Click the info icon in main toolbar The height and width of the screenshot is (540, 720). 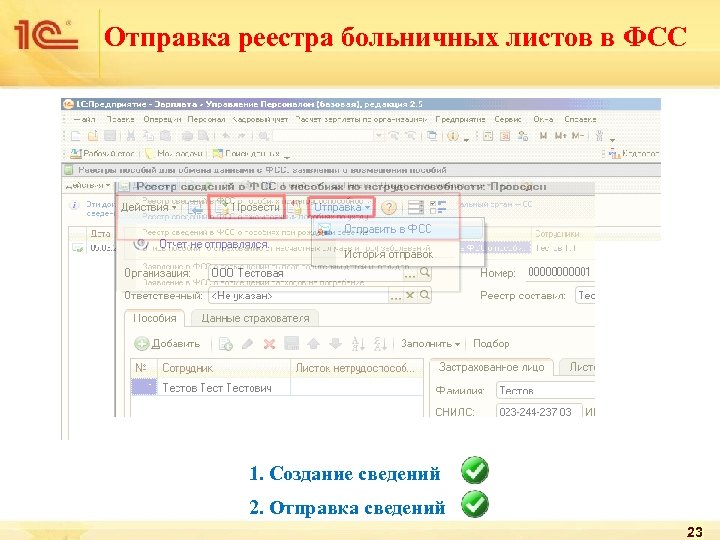pos(453,136)
